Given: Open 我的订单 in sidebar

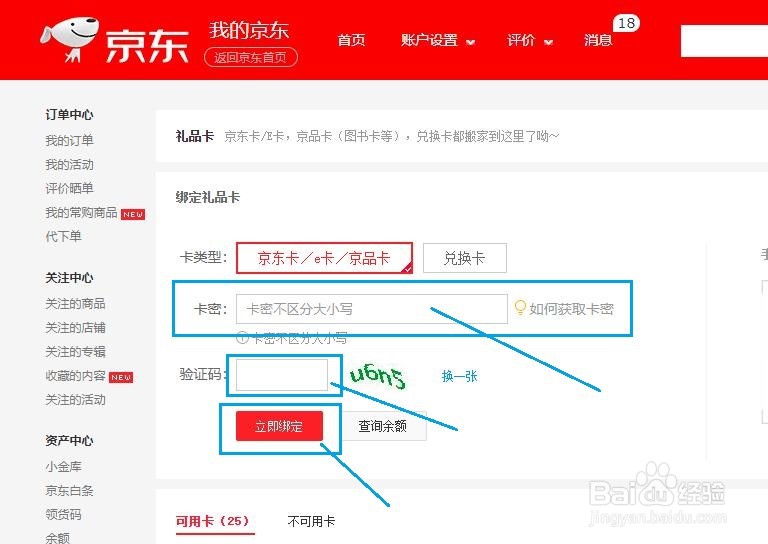Looking at the screenshot, I should (x=69, y=141).
